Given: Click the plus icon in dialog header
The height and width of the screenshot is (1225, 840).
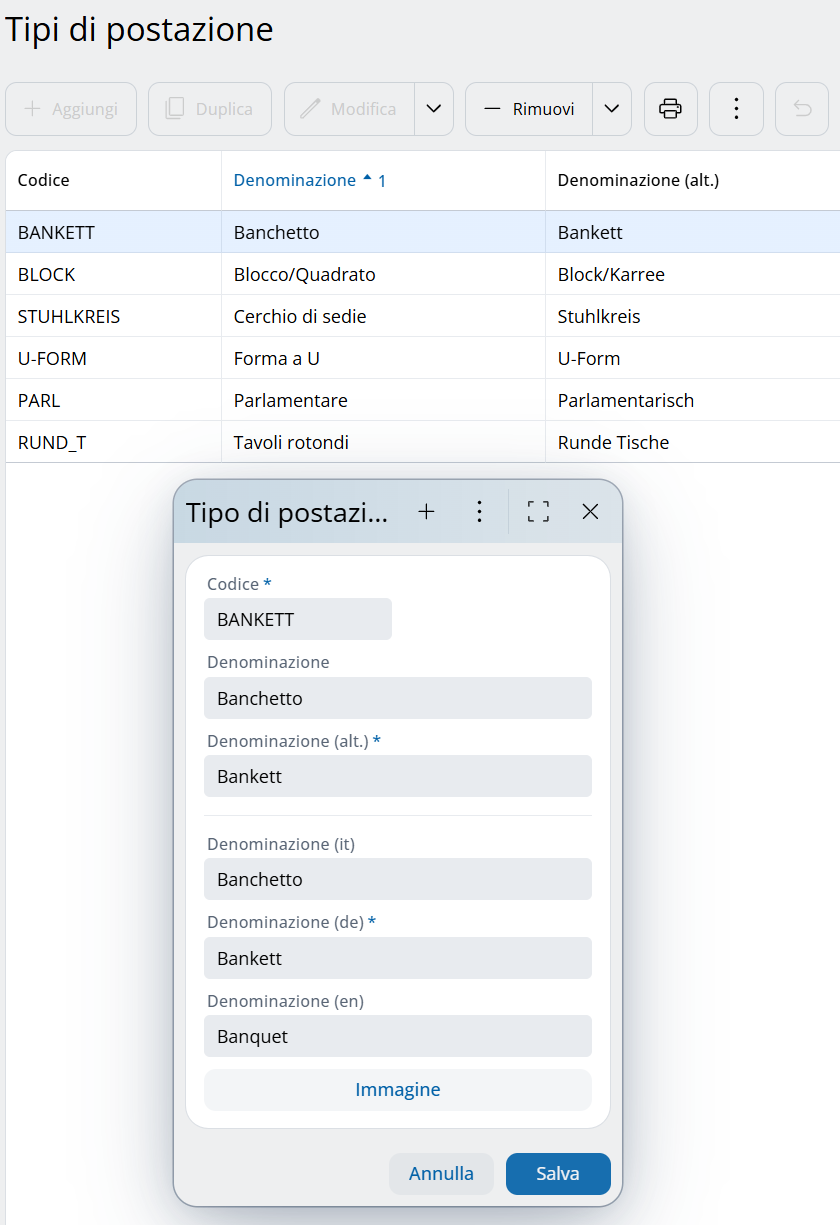Looking at the screenshot, I should [x=426, y=512].
